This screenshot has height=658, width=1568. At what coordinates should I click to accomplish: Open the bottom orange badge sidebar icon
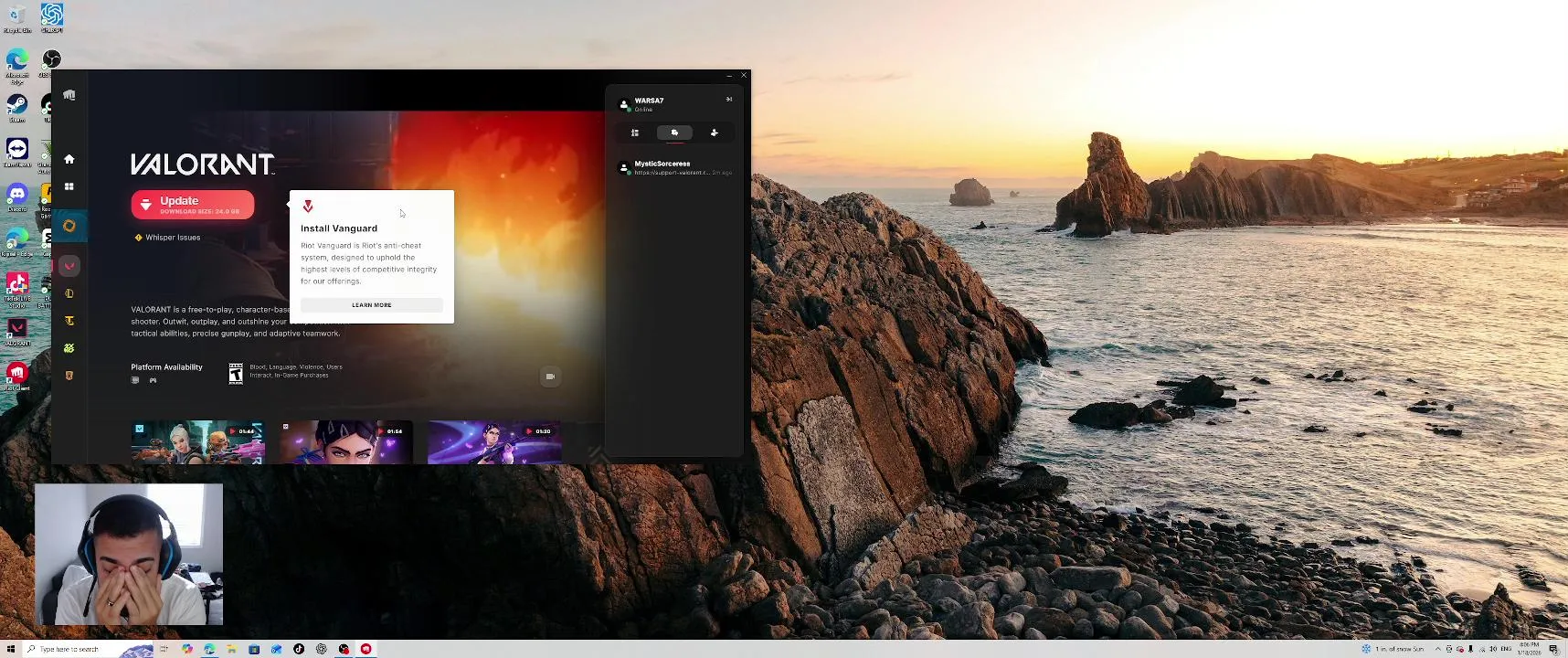[x=69, y=376]
